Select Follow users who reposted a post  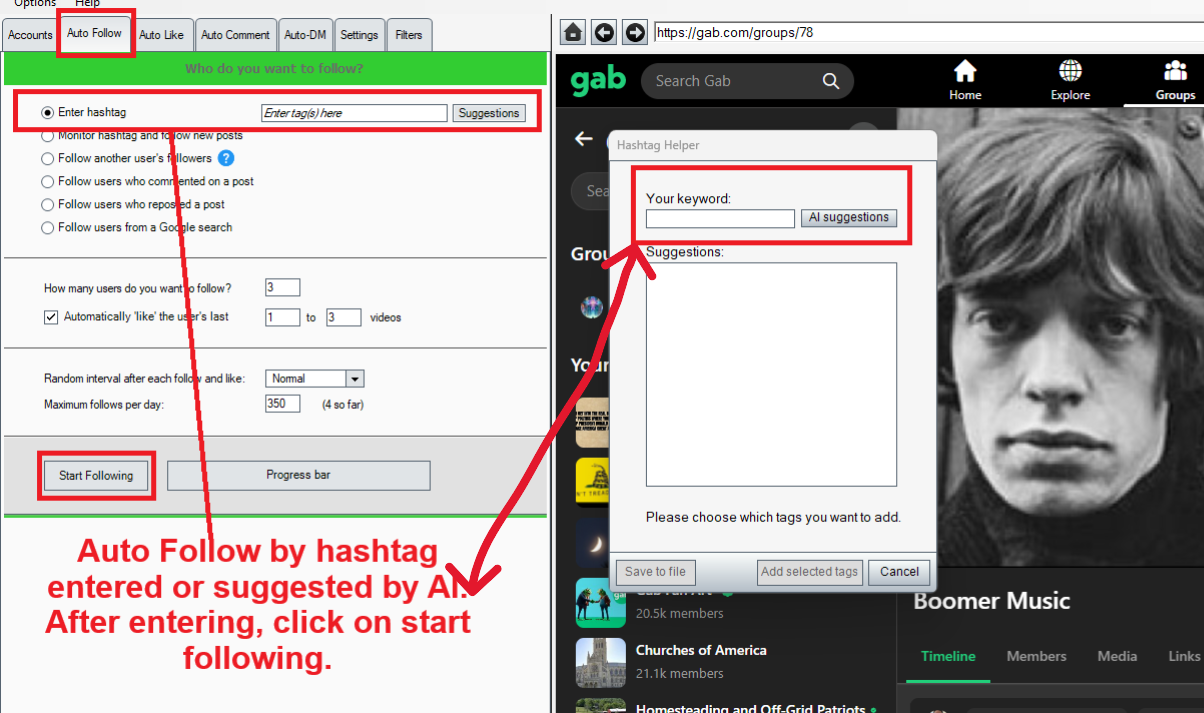point(47,205)
